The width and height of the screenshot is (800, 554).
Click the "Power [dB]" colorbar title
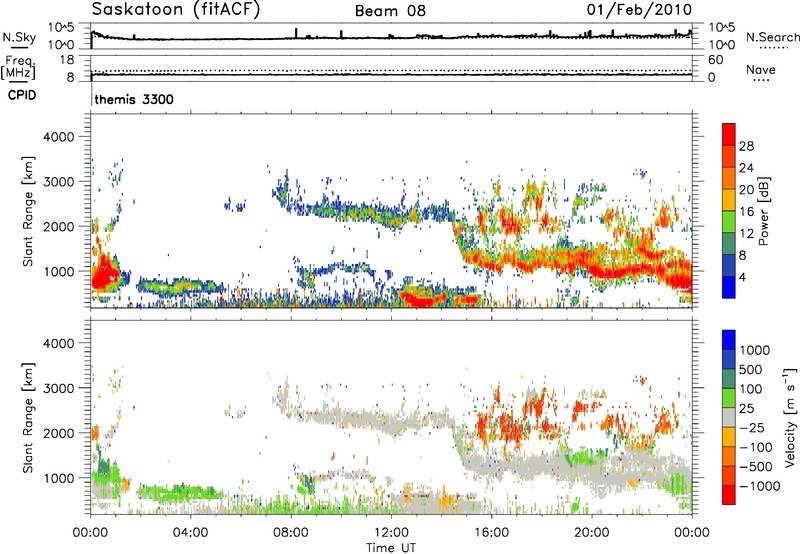(x=763, y=211)
